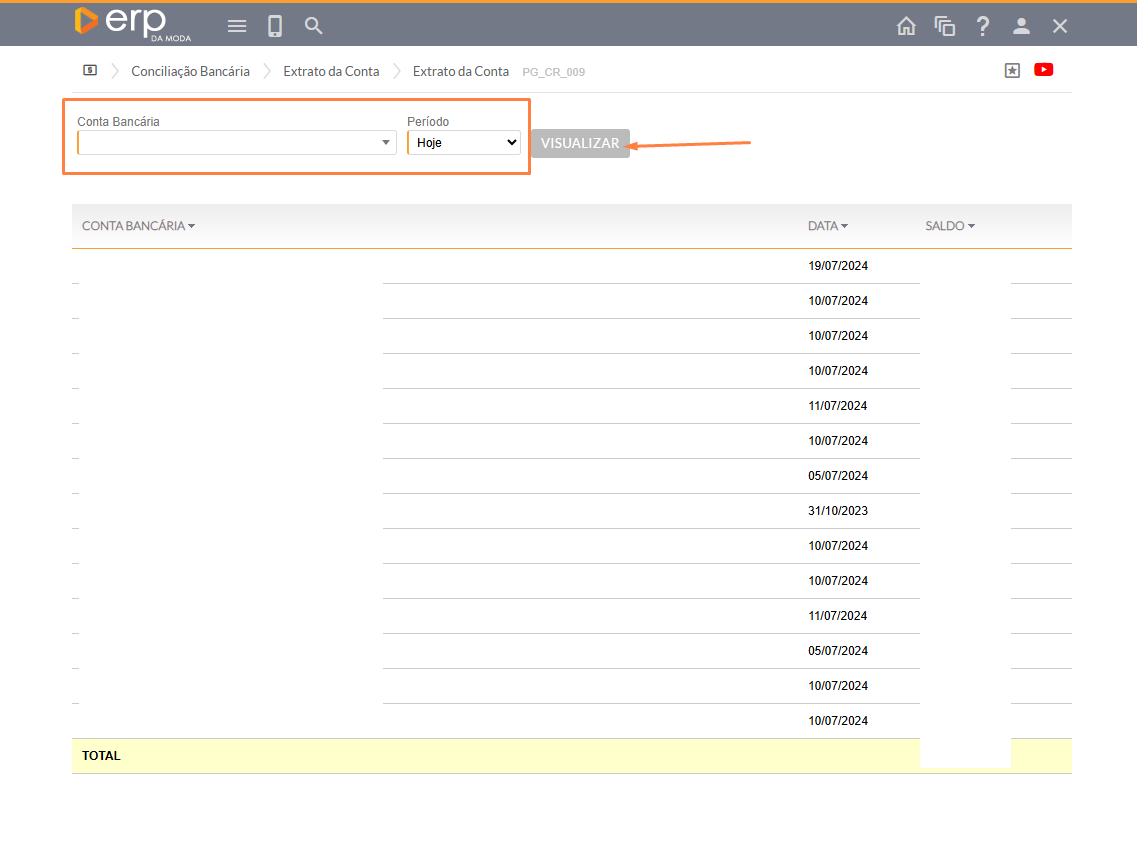Open the search magnifier icon
The image size is (1137, 854).
point(314,26)
